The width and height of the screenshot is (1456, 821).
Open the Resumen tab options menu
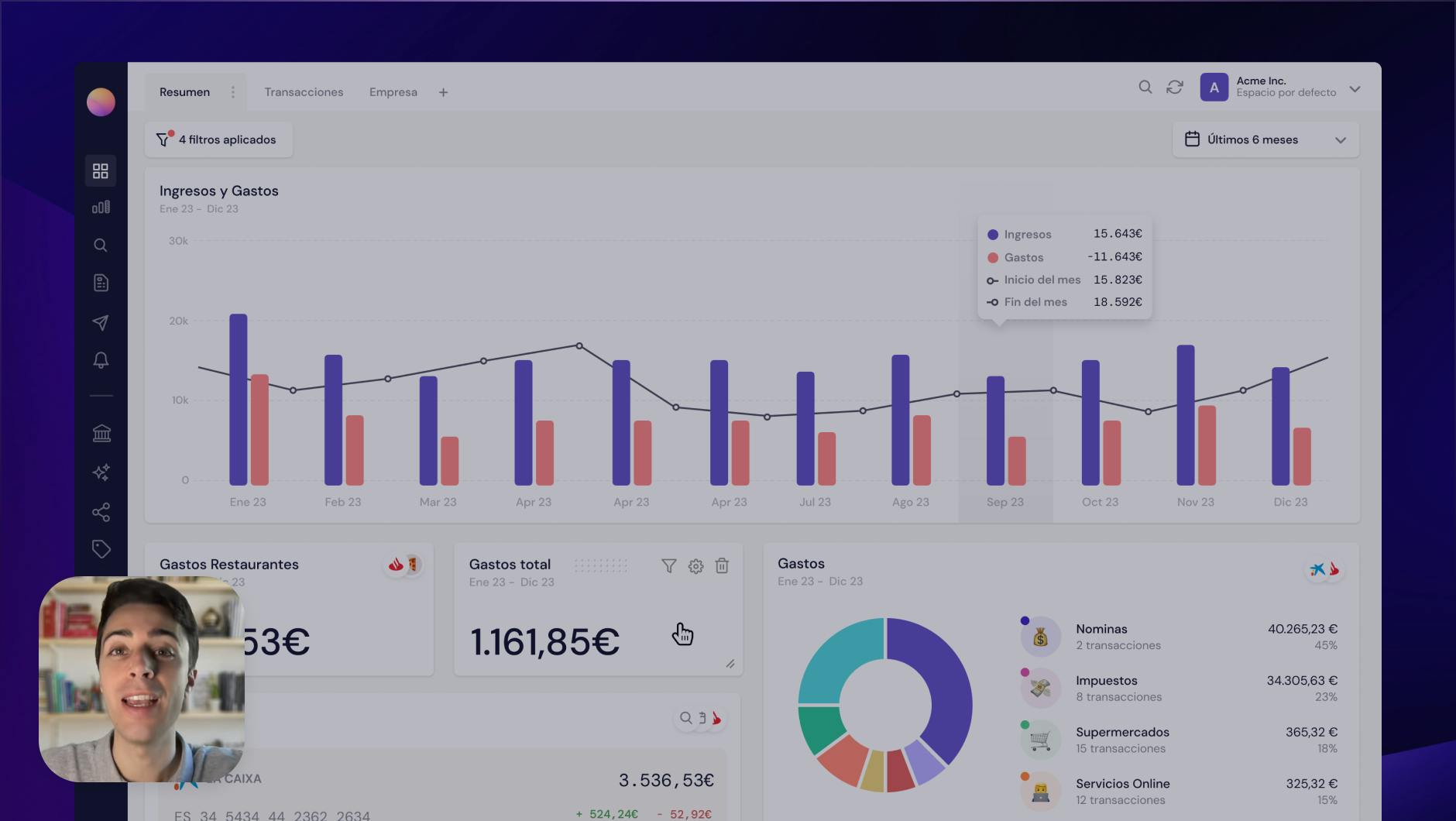(x=232, y=92)
